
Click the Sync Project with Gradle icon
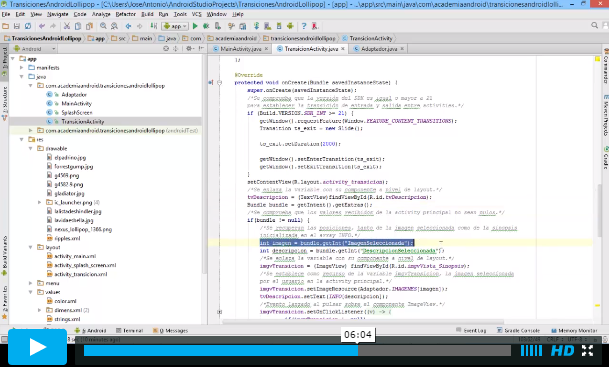click(x=256, y=26)
